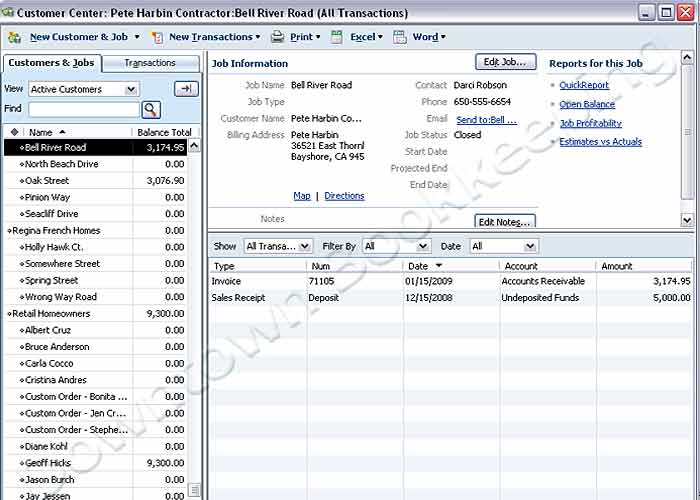
Task: Click the diamond column header icon
Action: coord(14,132)
